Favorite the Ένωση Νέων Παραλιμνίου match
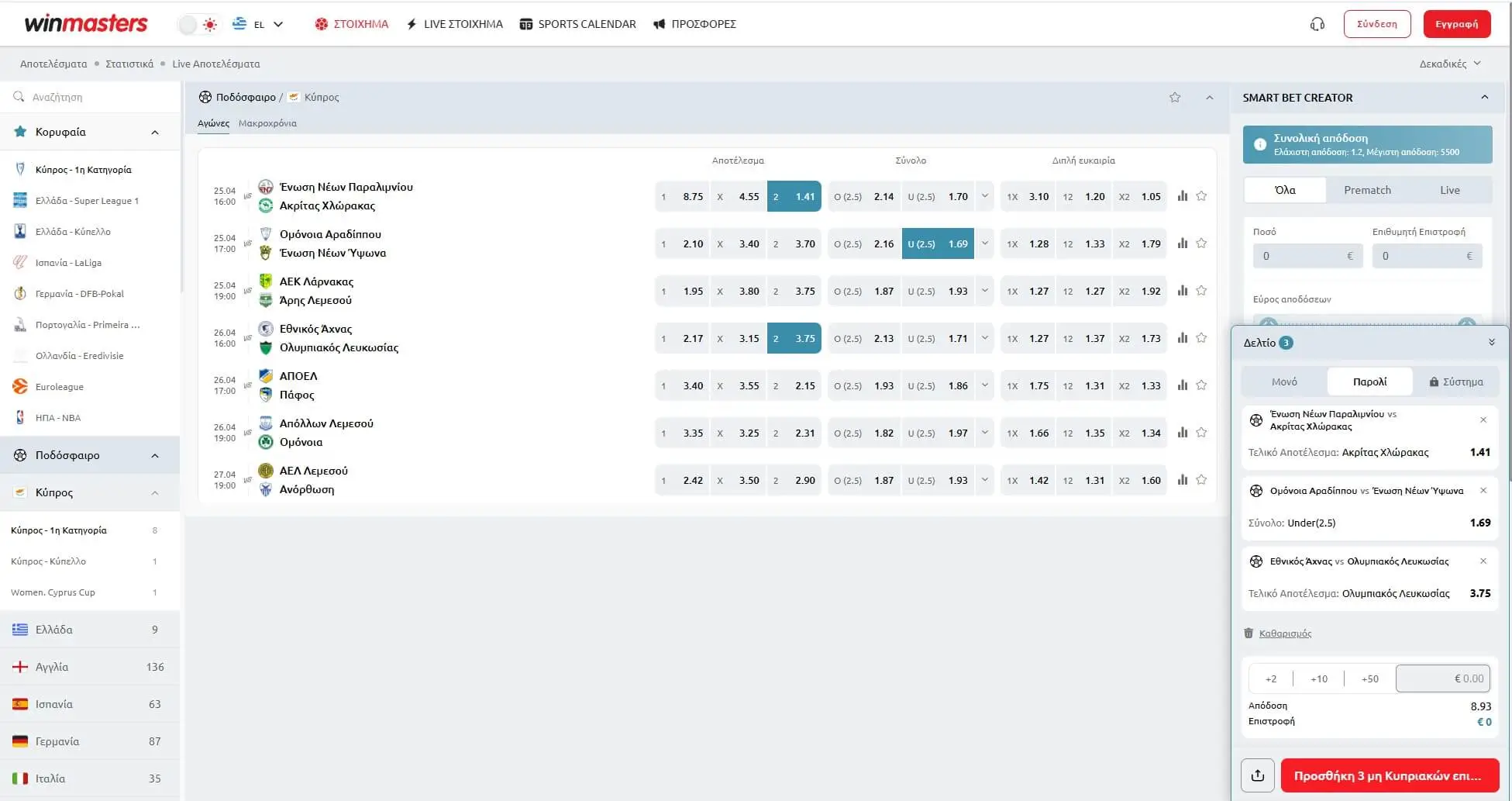This screenshot has height=801, width=1512. [1201, 196]
